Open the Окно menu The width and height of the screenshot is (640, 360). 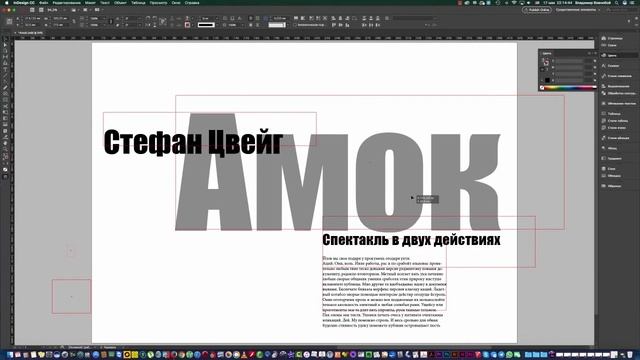pyautogui.click(x=176, y=3)
